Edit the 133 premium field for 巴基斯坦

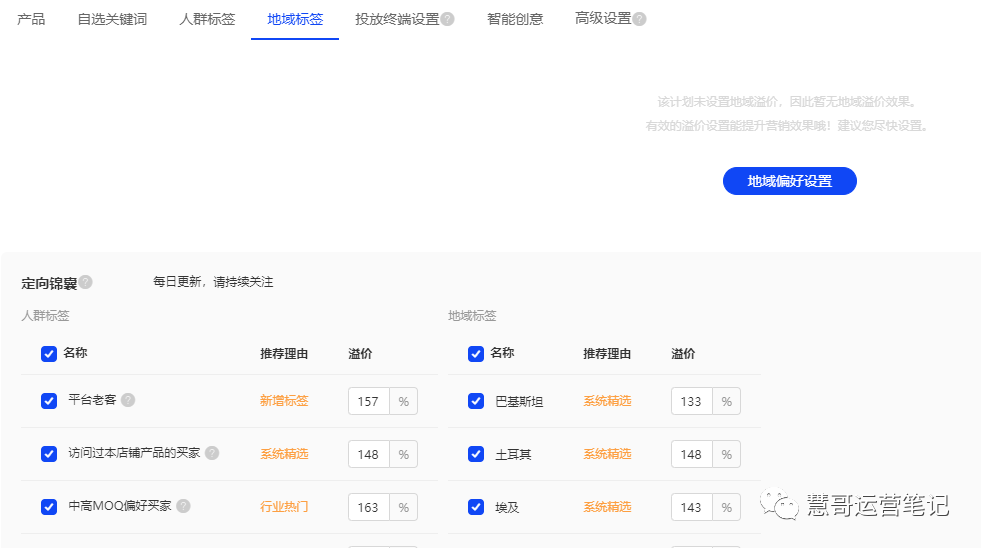691,401
